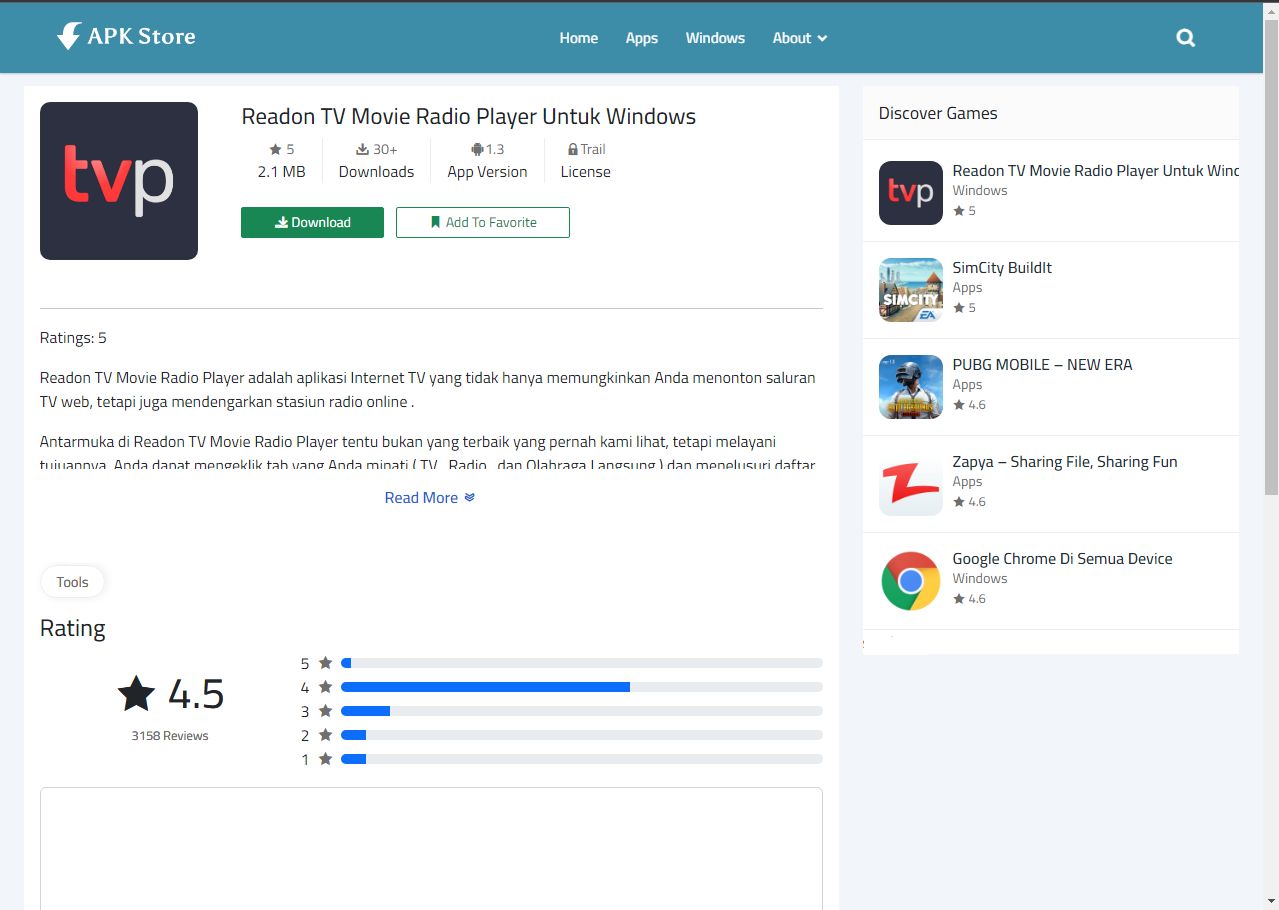Open the Google Chrome app icon

click(911, 581)
